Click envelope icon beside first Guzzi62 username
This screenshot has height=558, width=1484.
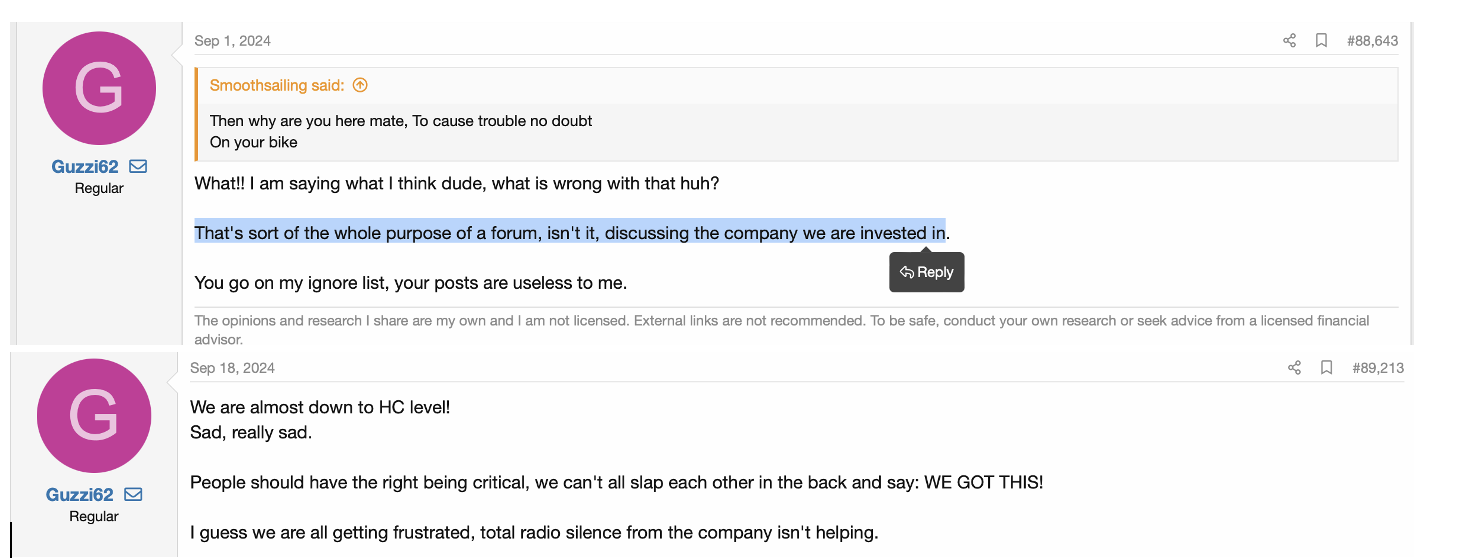138,167
